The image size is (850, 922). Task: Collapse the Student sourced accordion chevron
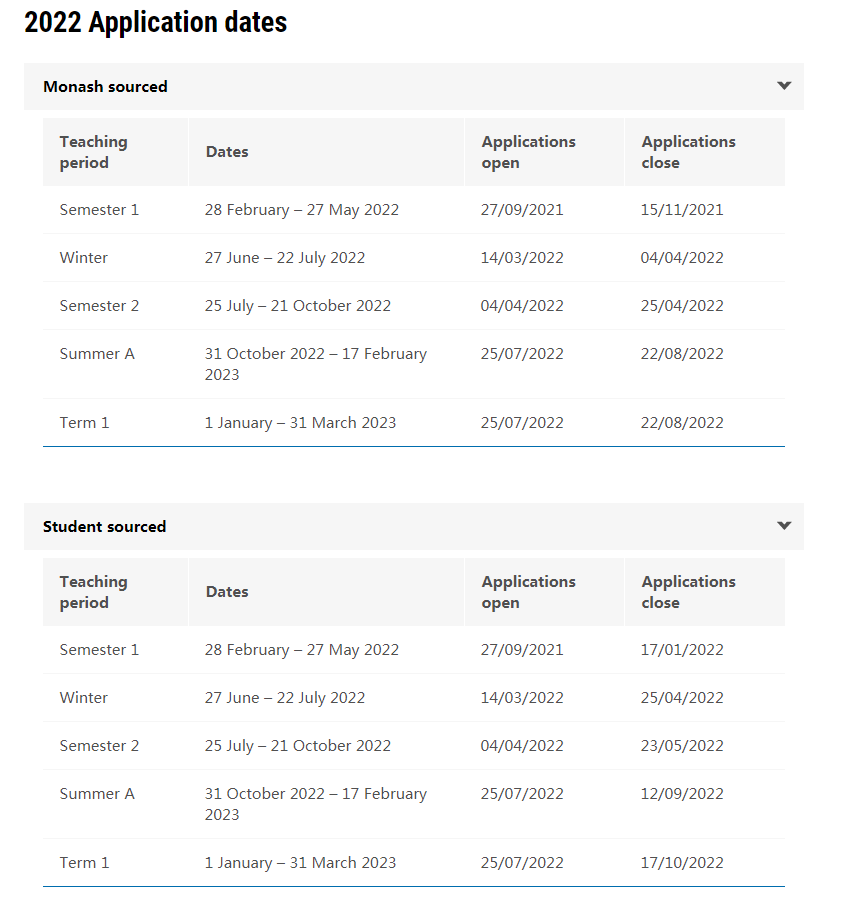coord(784,526)
